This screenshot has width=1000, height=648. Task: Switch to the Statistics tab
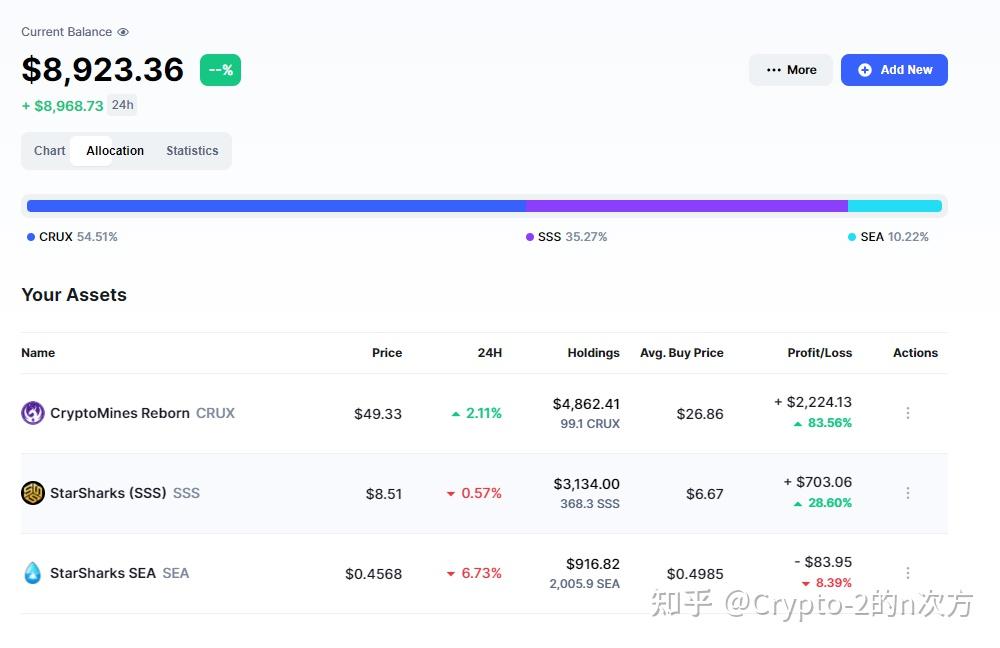[x=192, y=151]
